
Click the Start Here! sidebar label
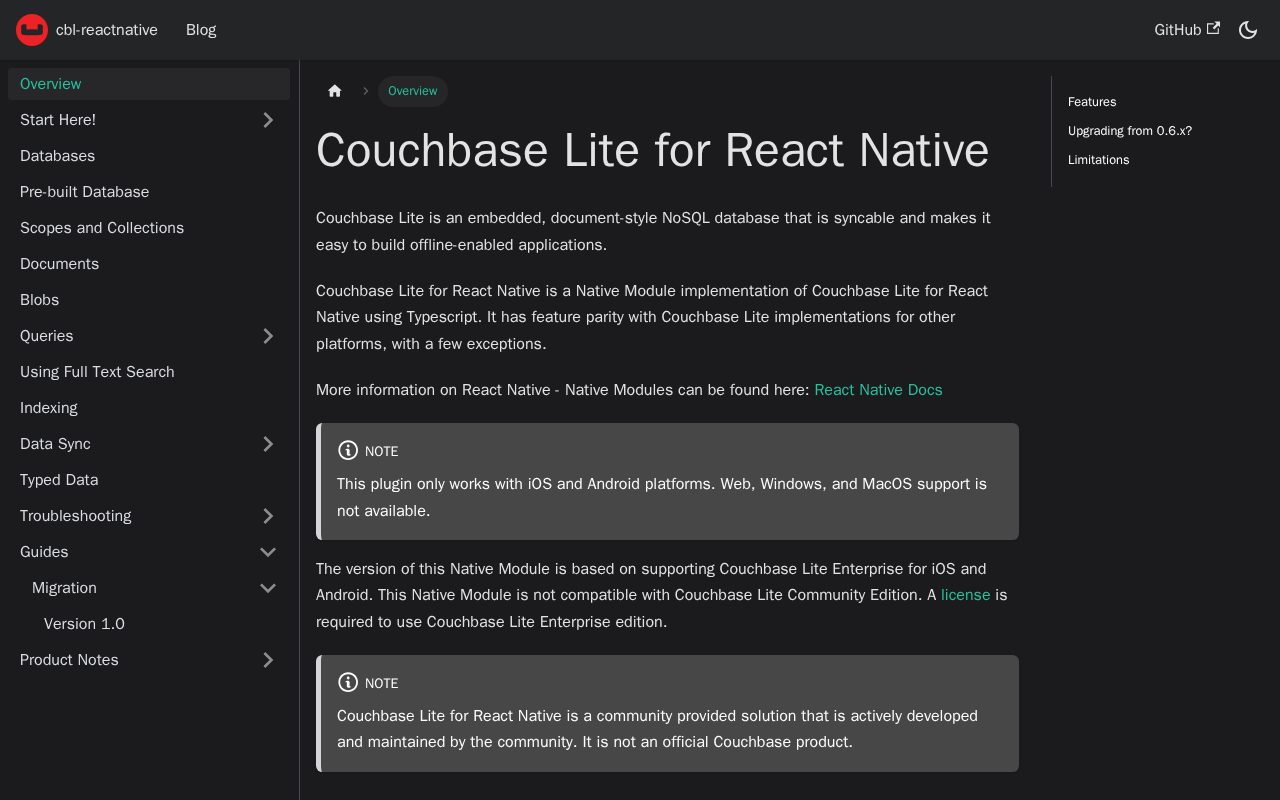coord(58,120)
